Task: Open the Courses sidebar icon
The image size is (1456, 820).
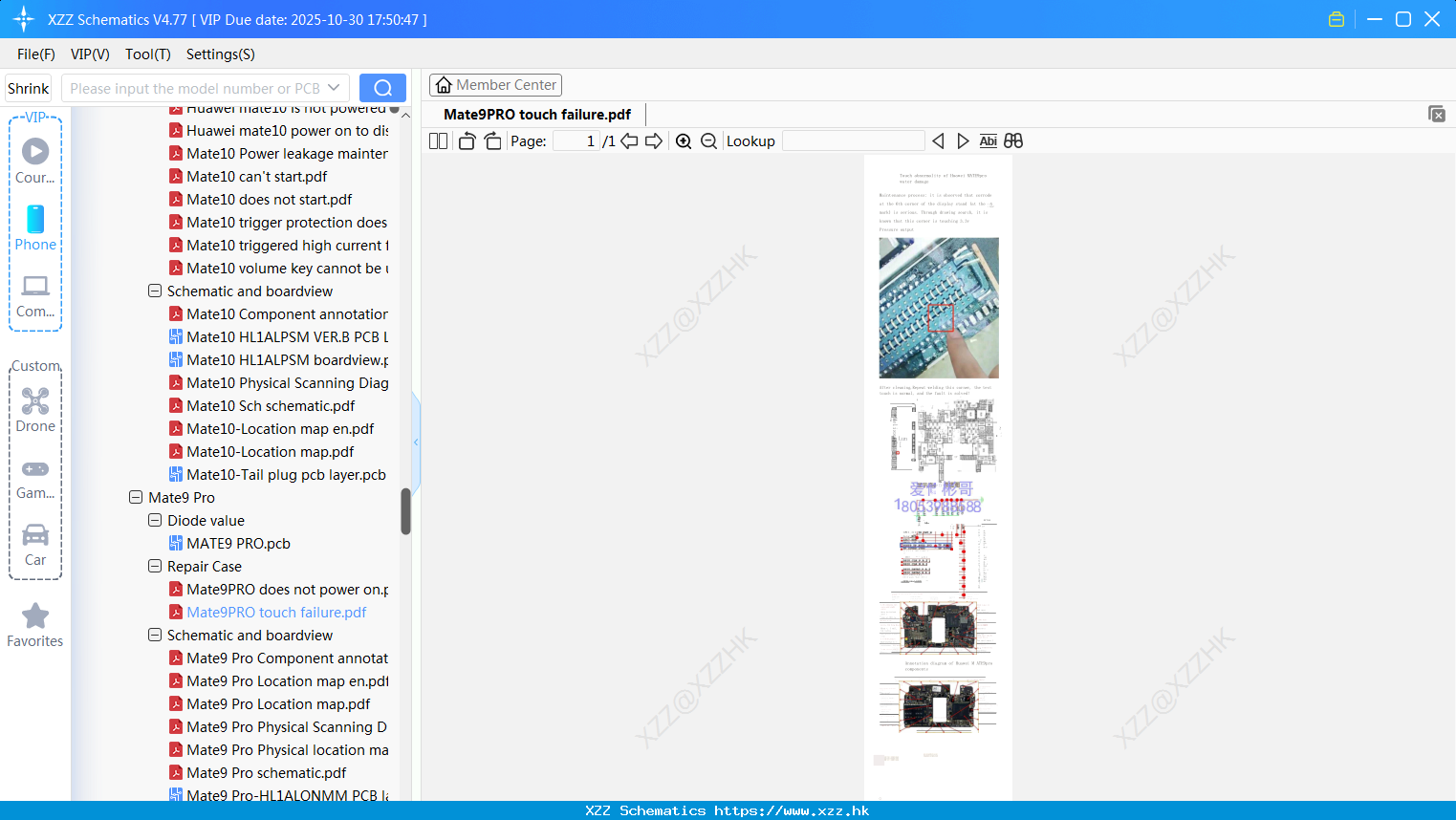Action: coord(35,161)
